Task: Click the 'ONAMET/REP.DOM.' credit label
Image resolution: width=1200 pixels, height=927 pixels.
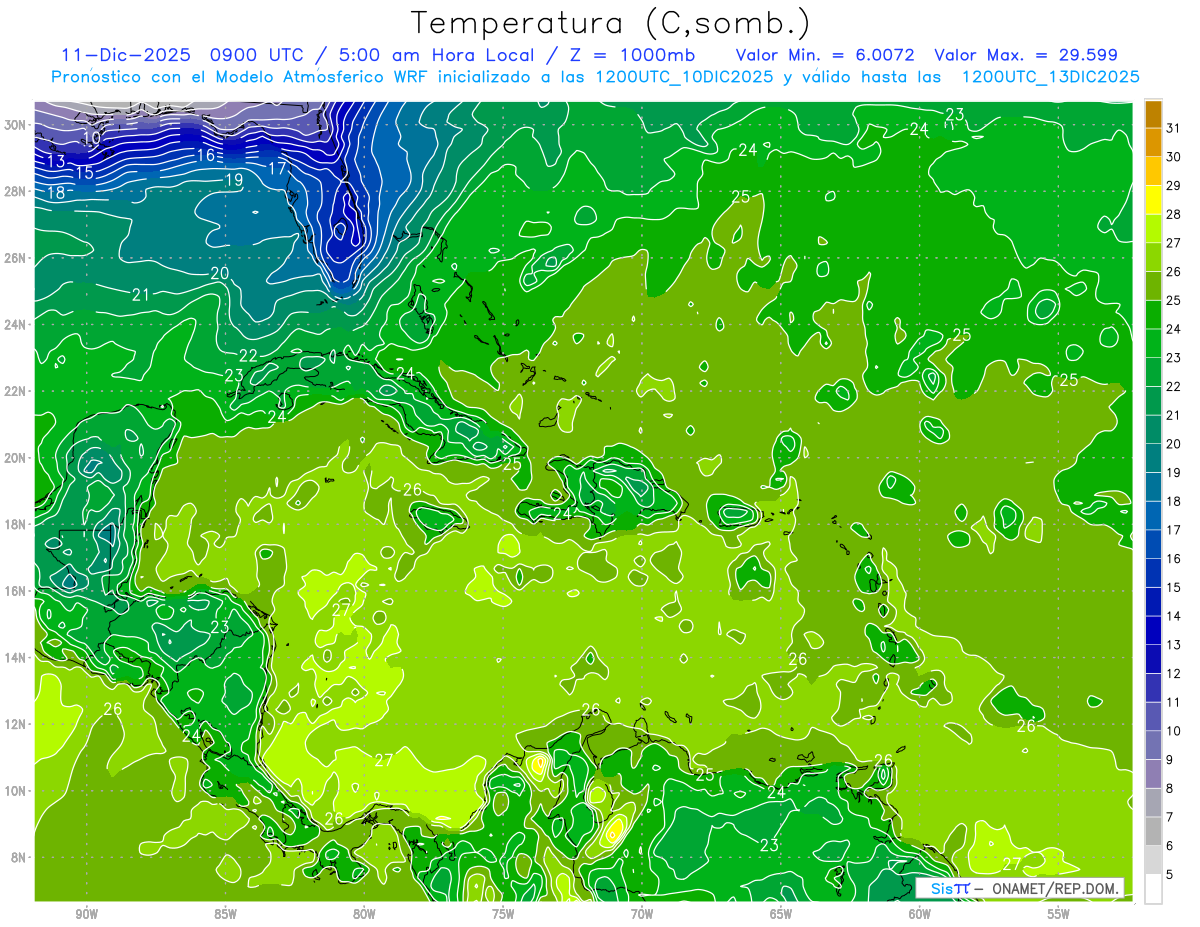Action: click(1056, 888)
